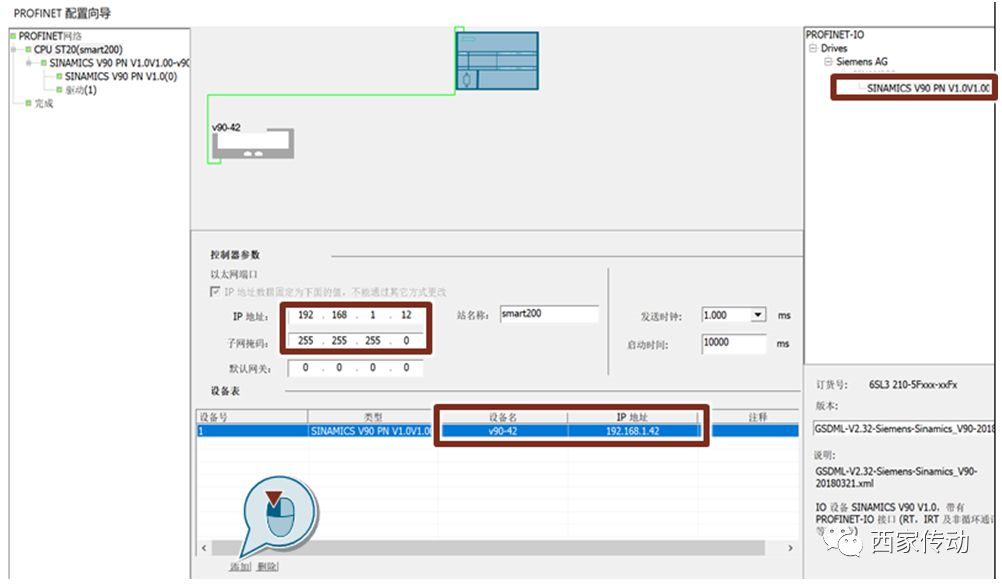1002x586 pixels.
Task: Select PROFINET网络 in the wizard tree
Action: (50, 36)
